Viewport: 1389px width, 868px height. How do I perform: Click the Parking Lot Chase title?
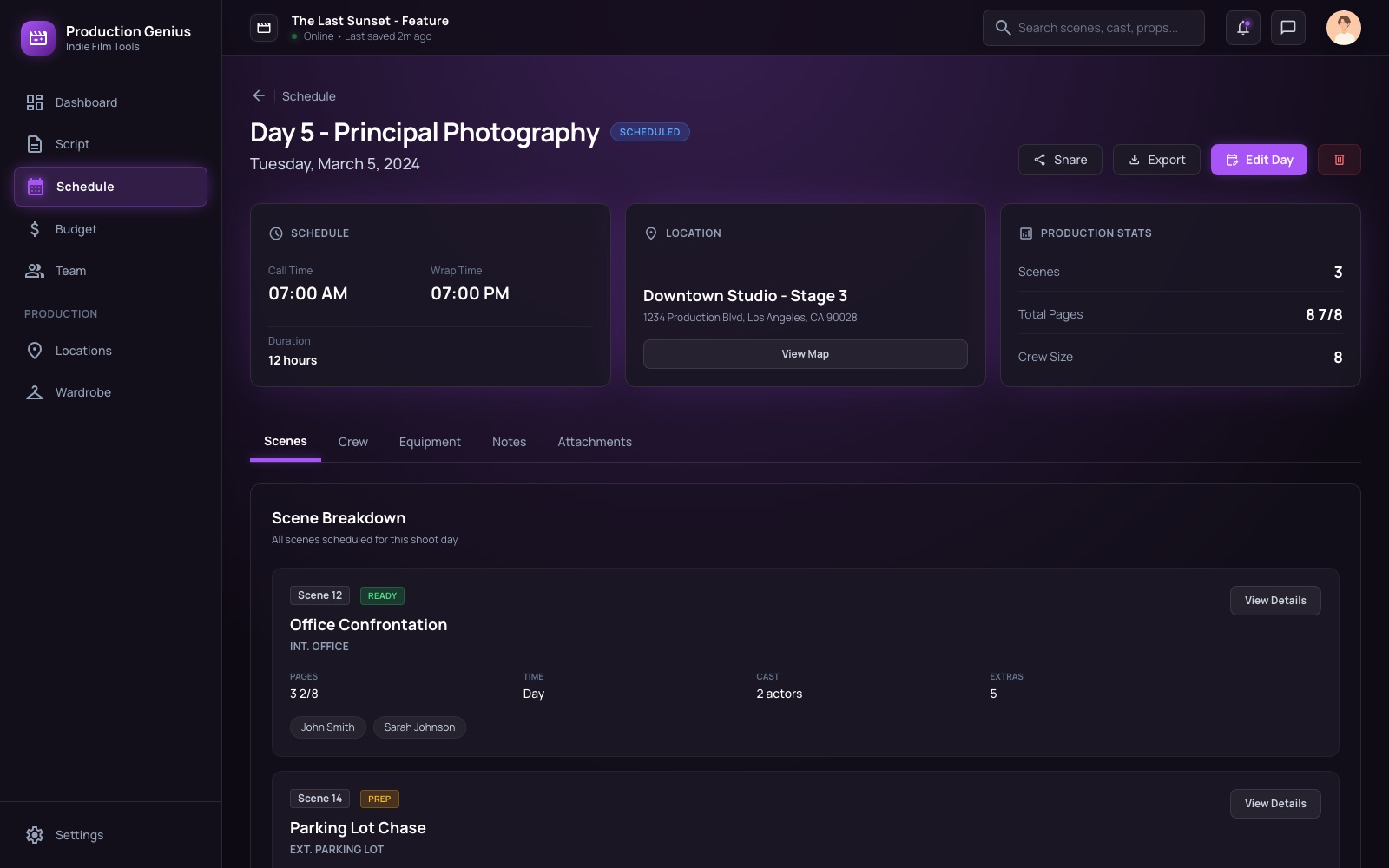click(x=358, y=828)
